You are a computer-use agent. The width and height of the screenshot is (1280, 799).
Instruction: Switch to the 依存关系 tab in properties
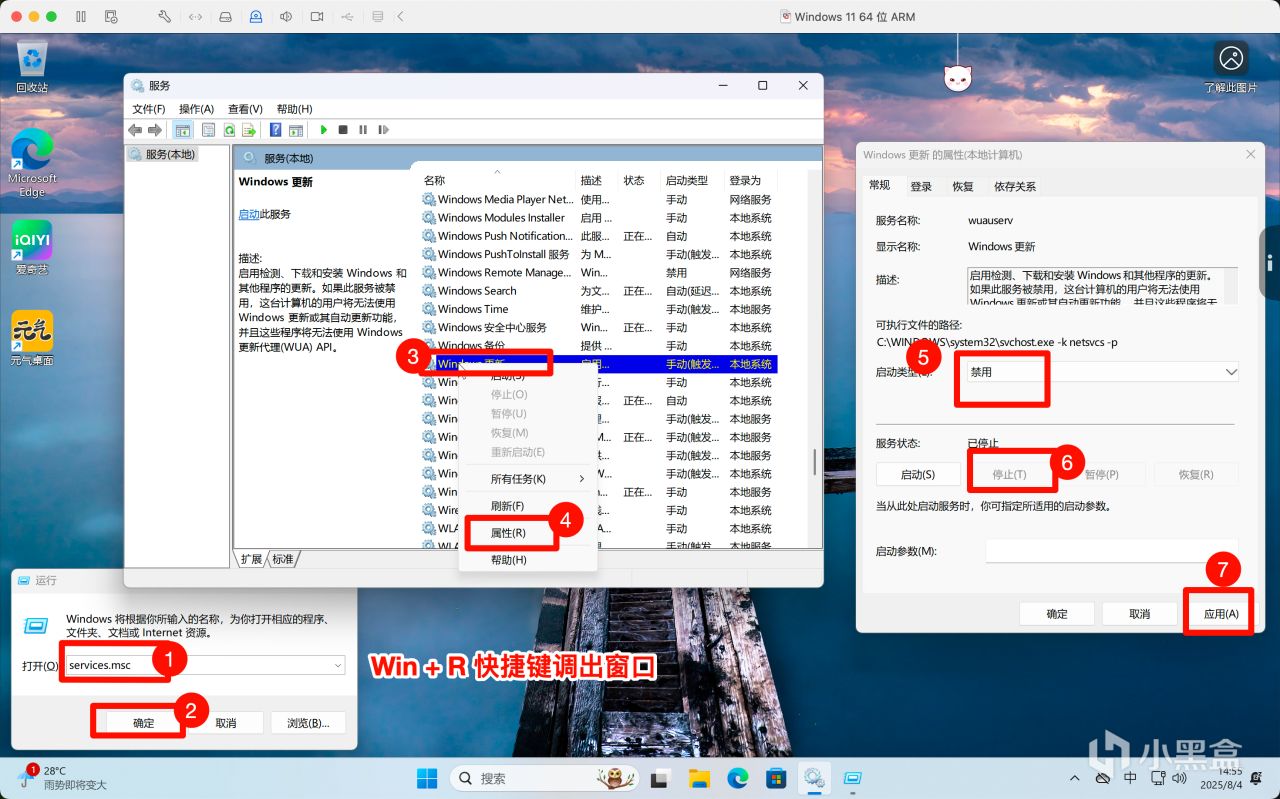[x=1015, y=186]
